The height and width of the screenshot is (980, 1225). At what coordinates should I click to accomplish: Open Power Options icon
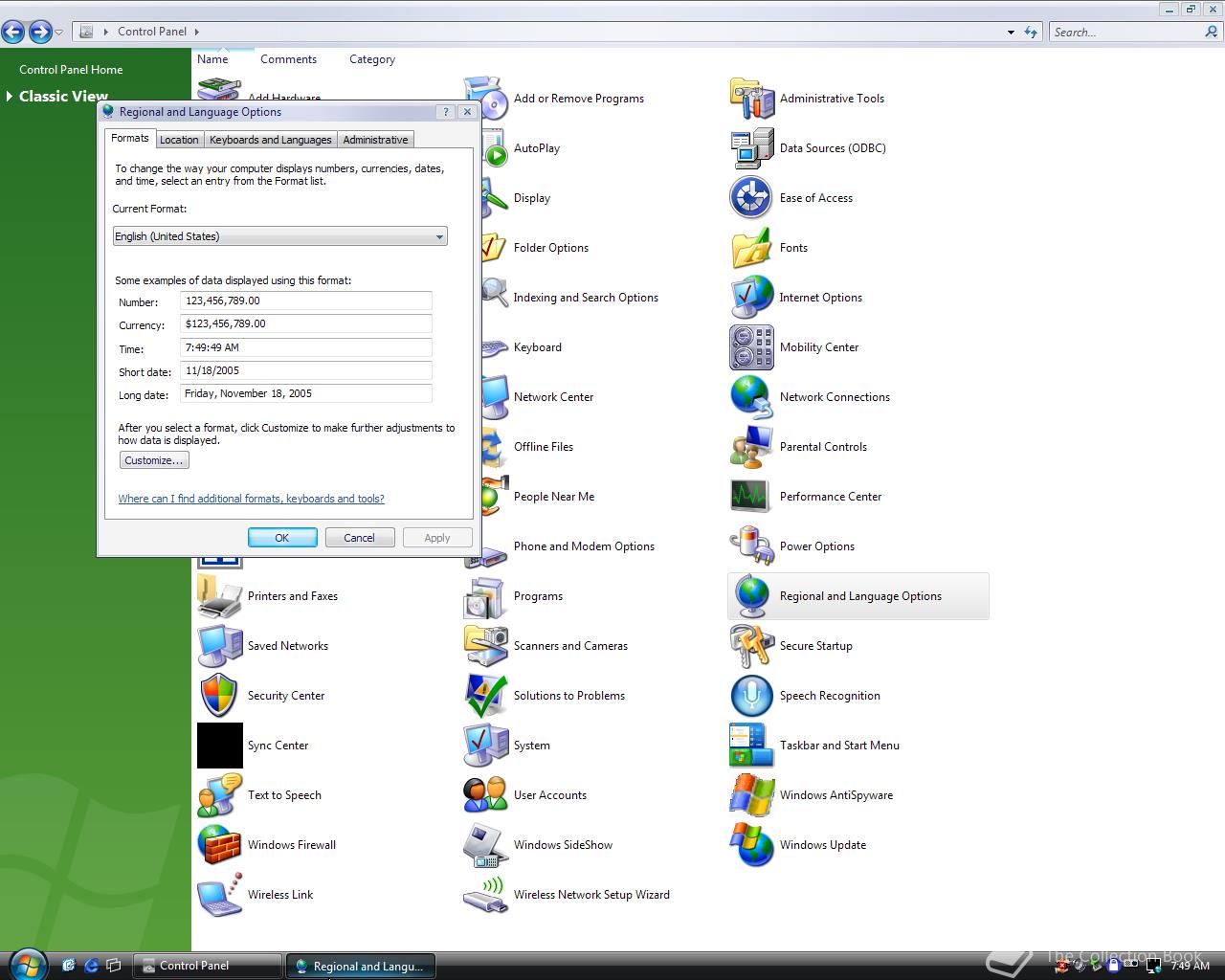coord(752,546)
